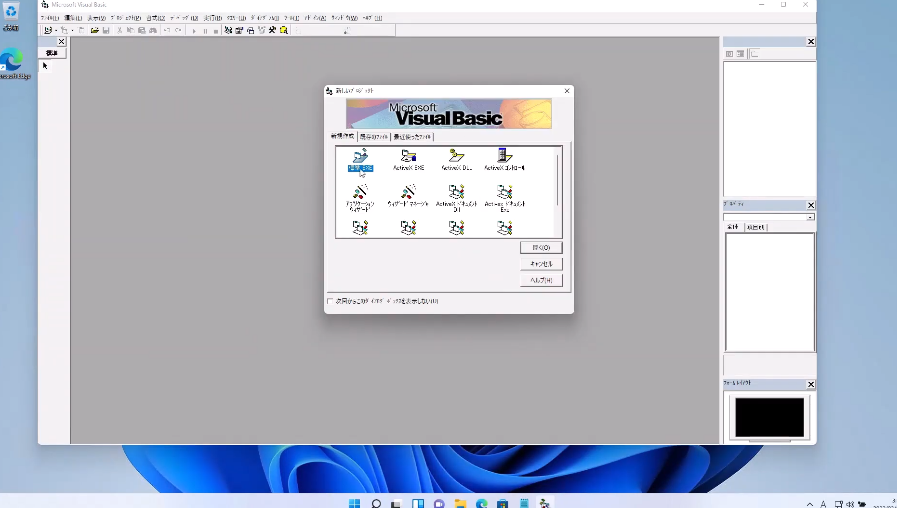Open the Form Layout Window toolbar icon

(x=251, y=30)
